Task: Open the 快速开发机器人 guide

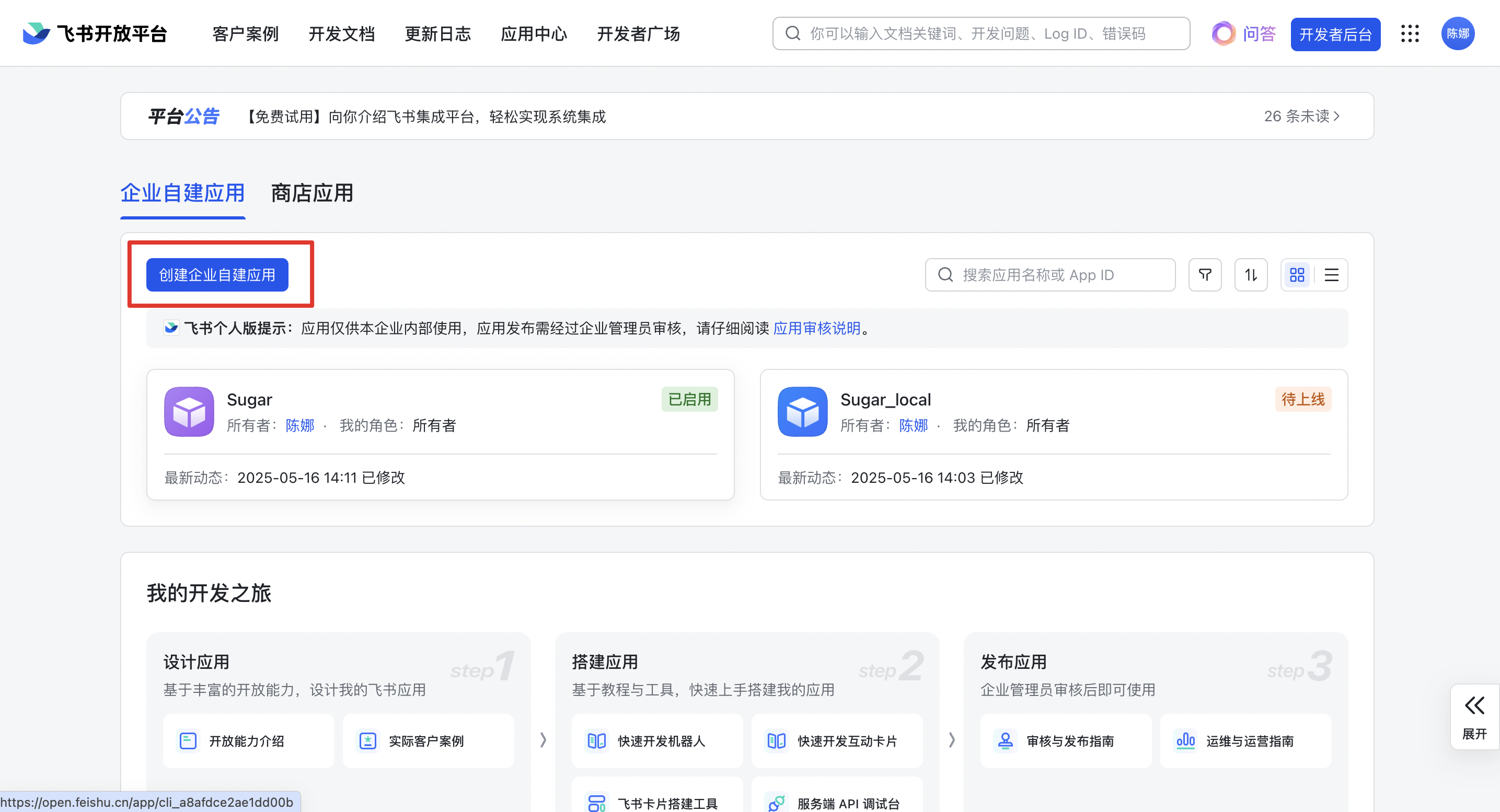Action: tap(657, 740)
